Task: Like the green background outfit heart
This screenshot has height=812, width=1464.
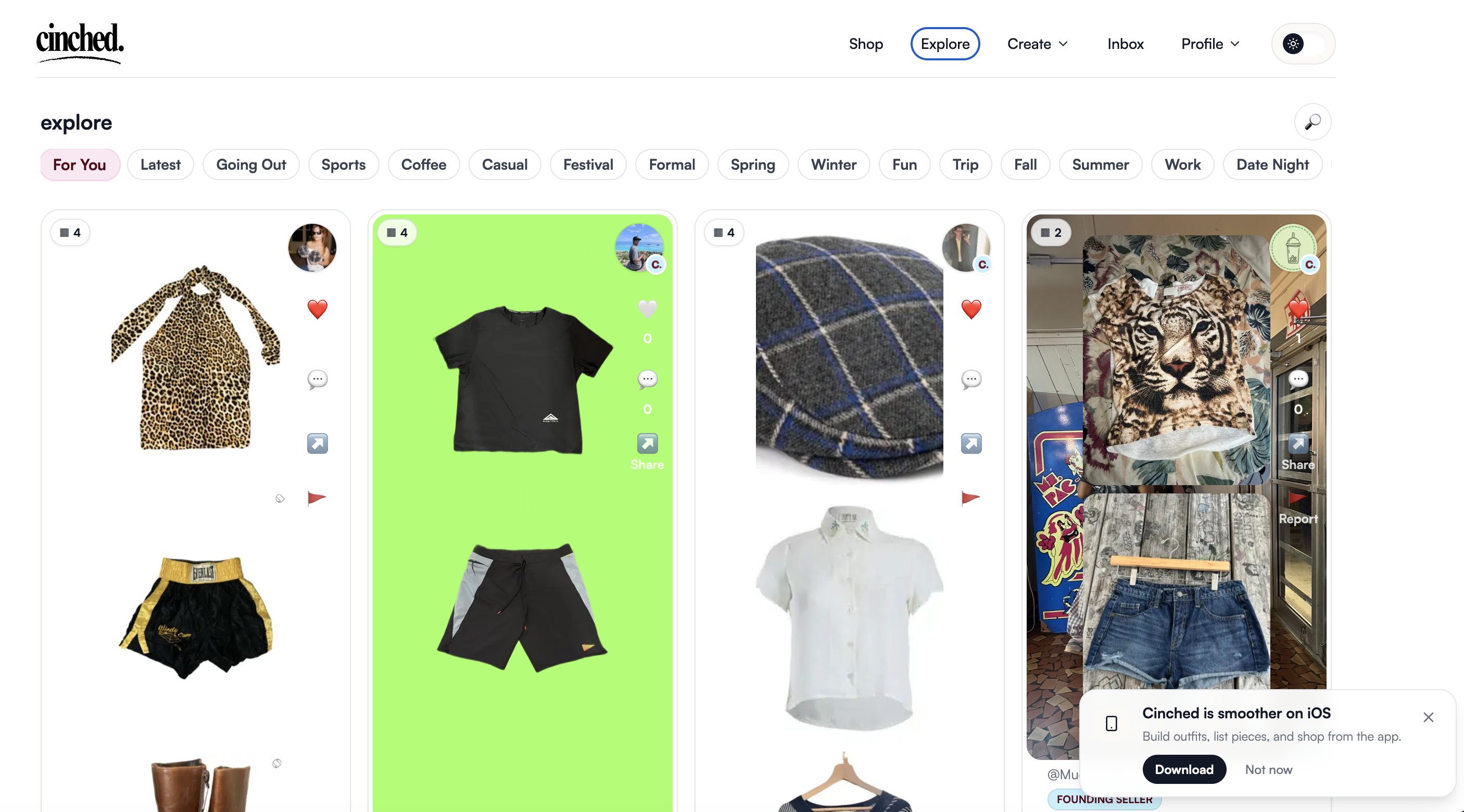Action: (x=647, y=309)
